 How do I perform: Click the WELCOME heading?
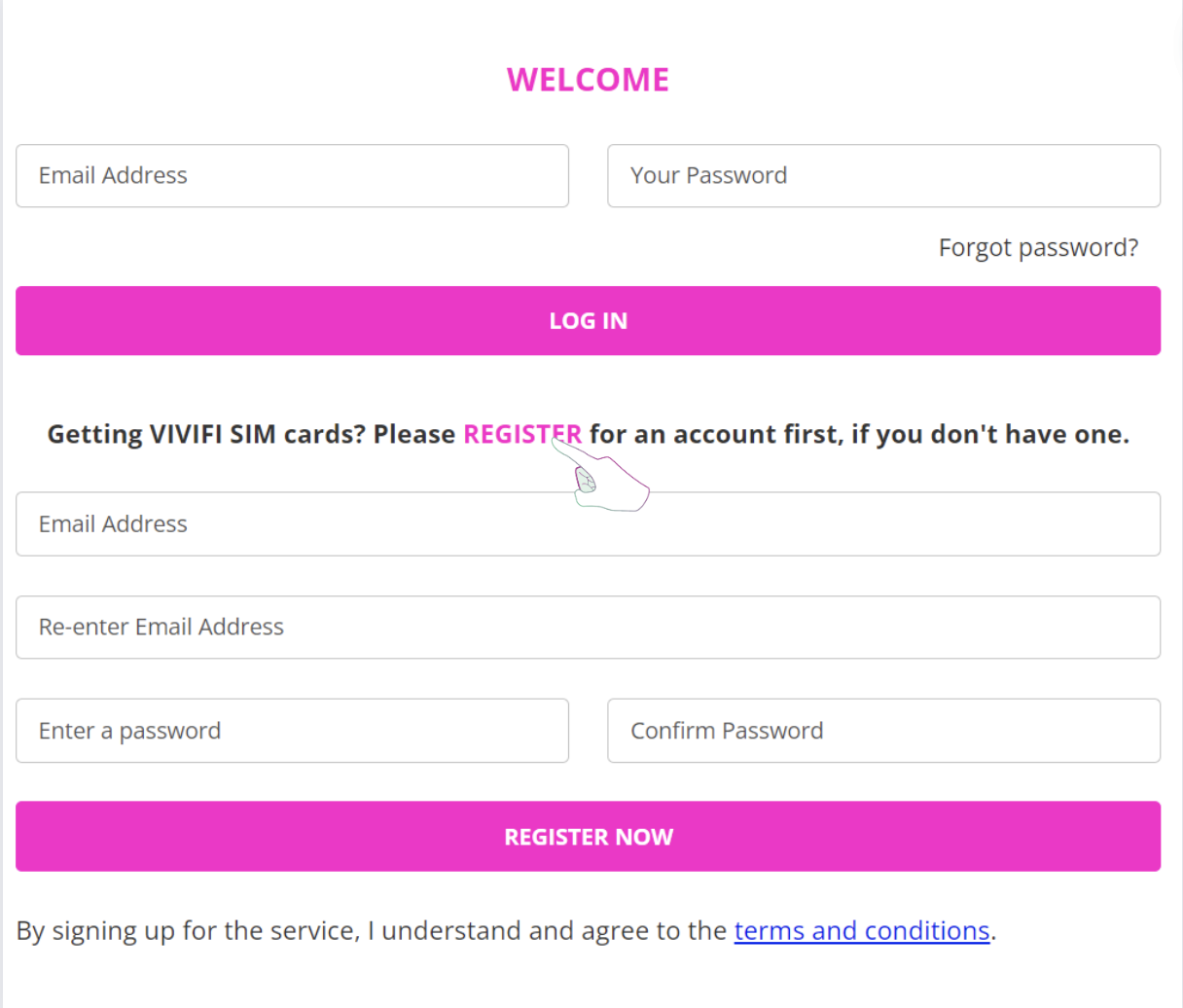tap(588, 79)
